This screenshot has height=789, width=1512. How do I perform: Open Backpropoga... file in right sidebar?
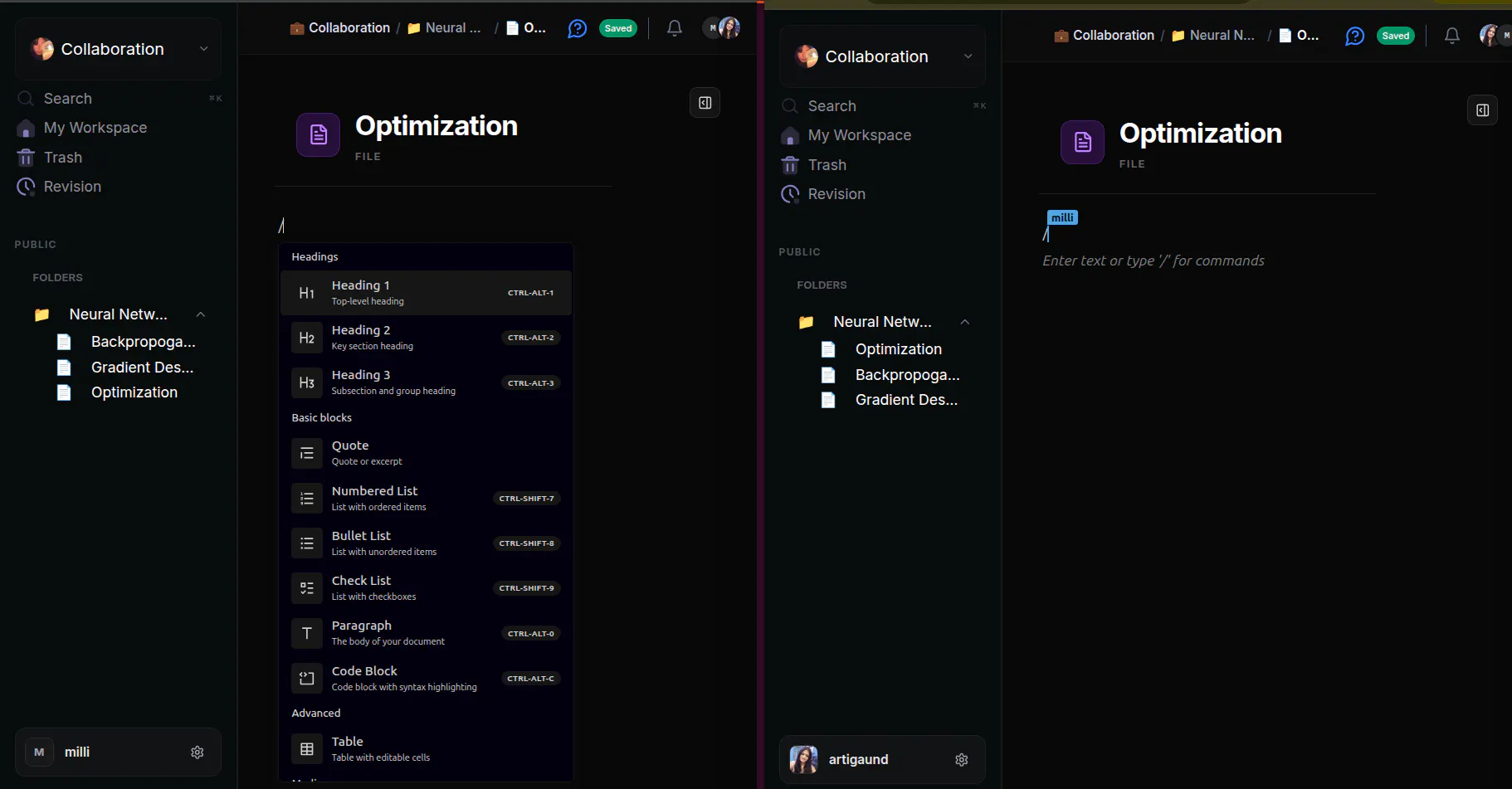tap(907, 375)
